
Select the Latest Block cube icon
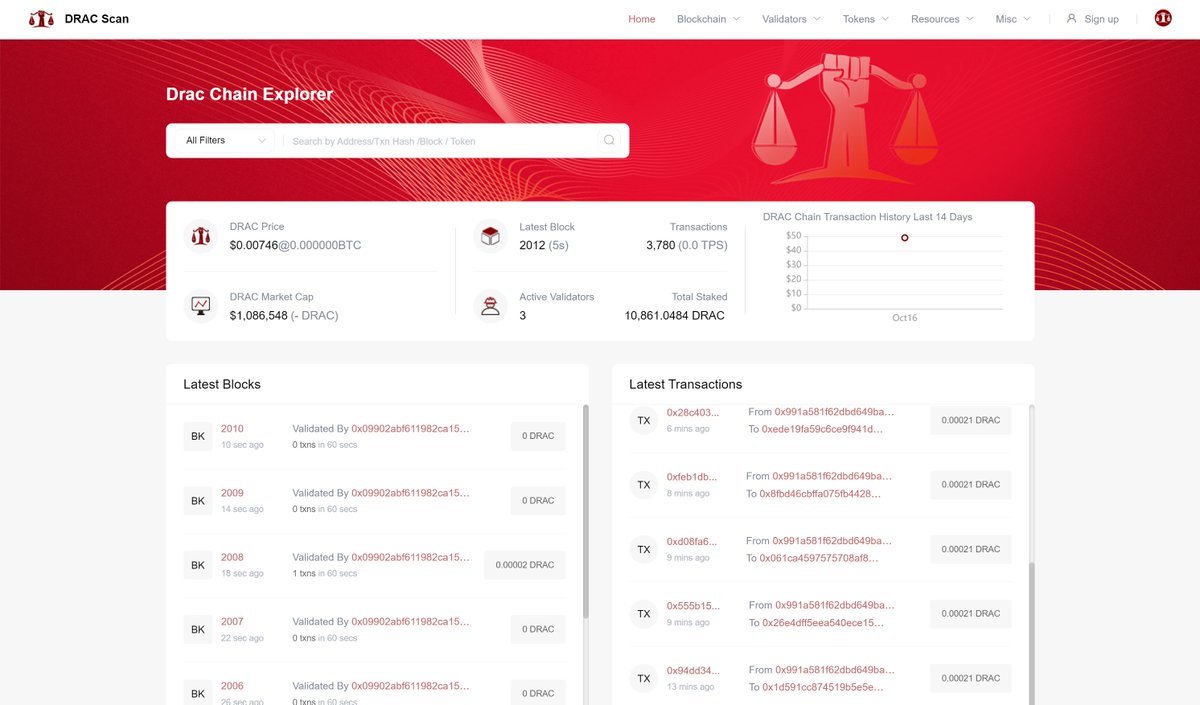pyautogui.click(x=490, y=236)
